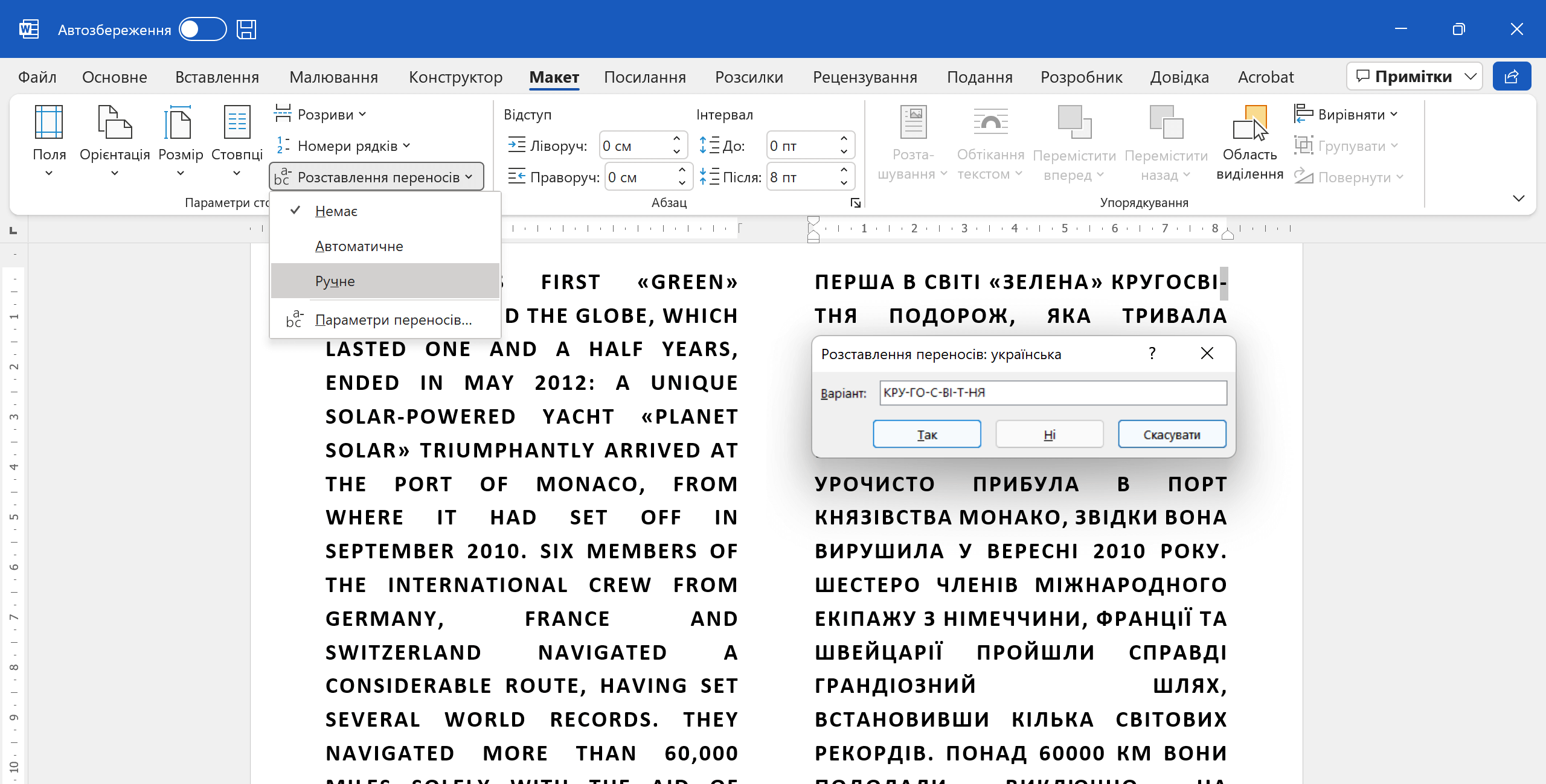Viewport: 1546px width, 784px height.
Task: Click the right indent marker on ruler
Action: (1227, 235)
